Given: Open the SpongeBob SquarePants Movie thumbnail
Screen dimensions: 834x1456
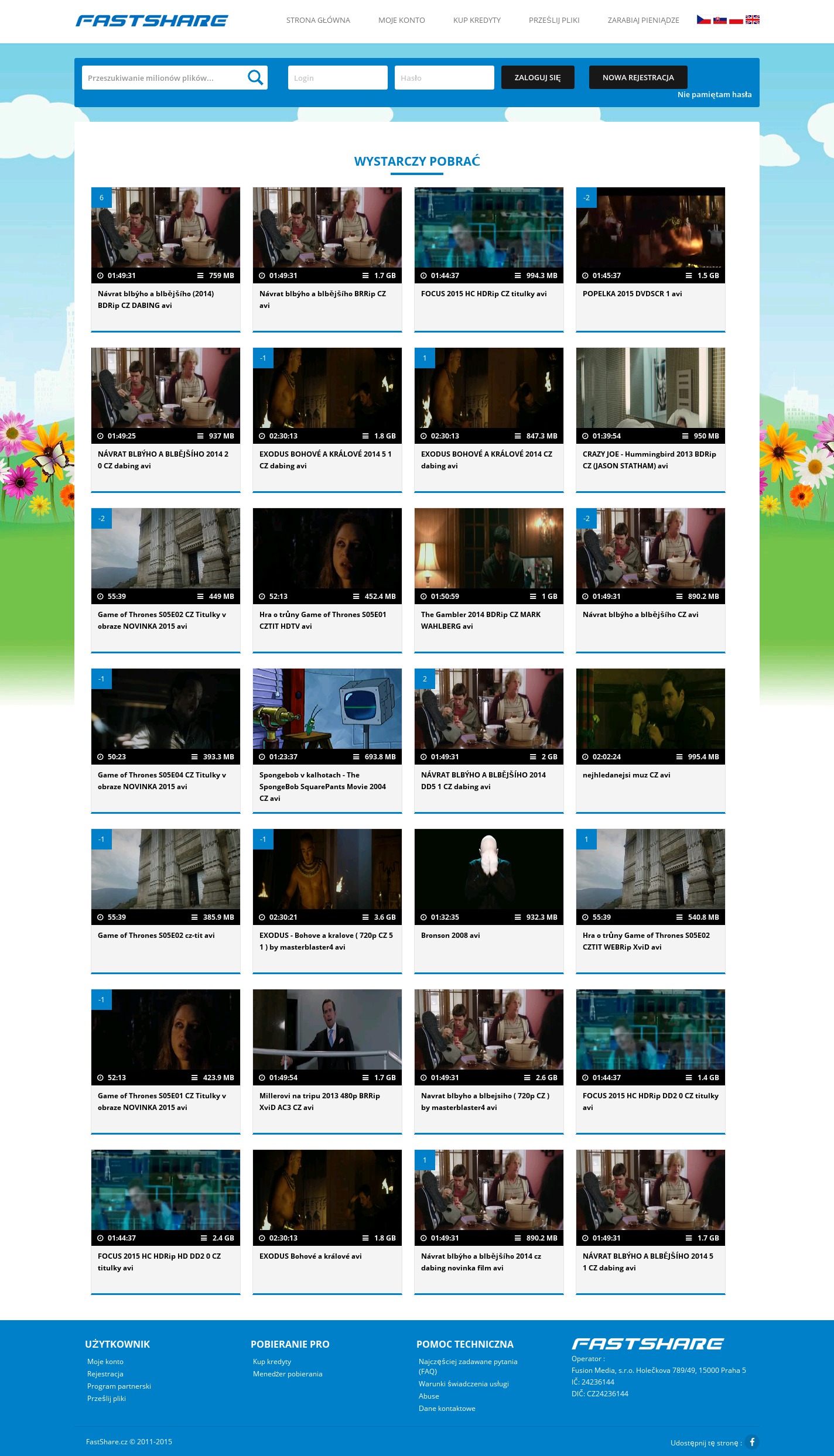Looking at the screenshot, I should (327, 709).
